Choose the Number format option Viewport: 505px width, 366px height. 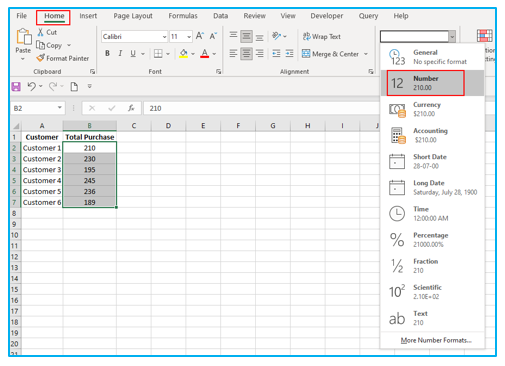432,83
